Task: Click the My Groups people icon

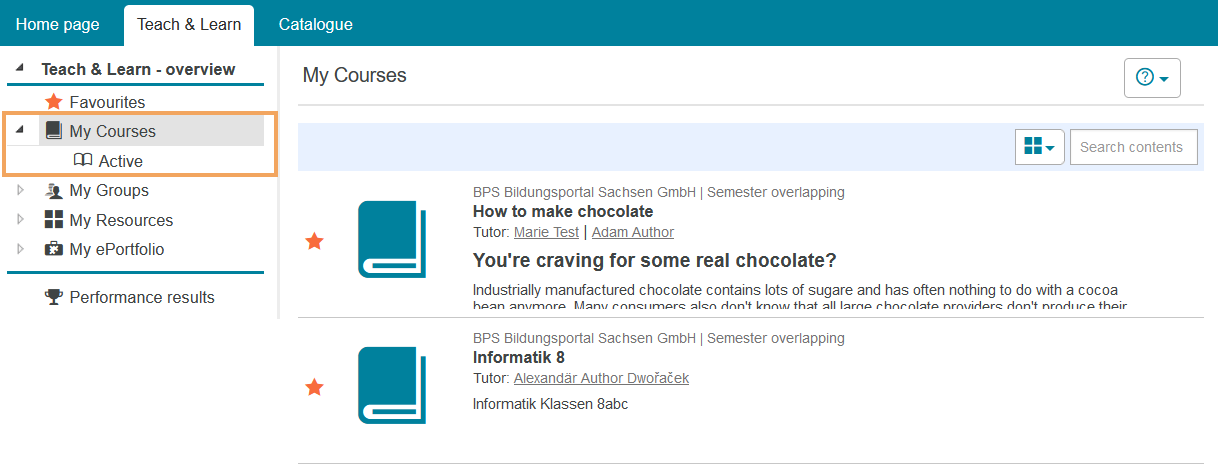Action: pos(54,190)
